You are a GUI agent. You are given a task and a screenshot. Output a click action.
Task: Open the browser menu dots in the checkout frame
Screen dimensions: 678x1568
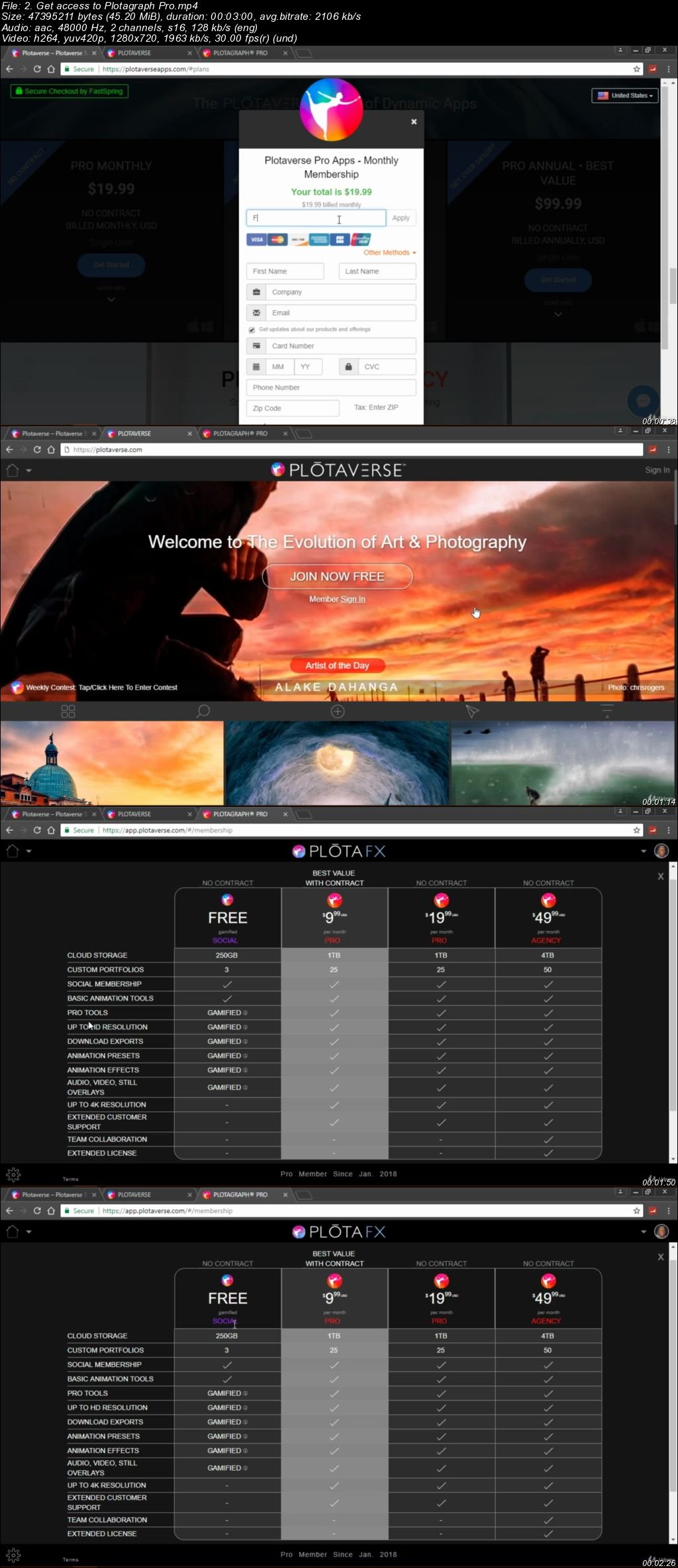[669, 69]
